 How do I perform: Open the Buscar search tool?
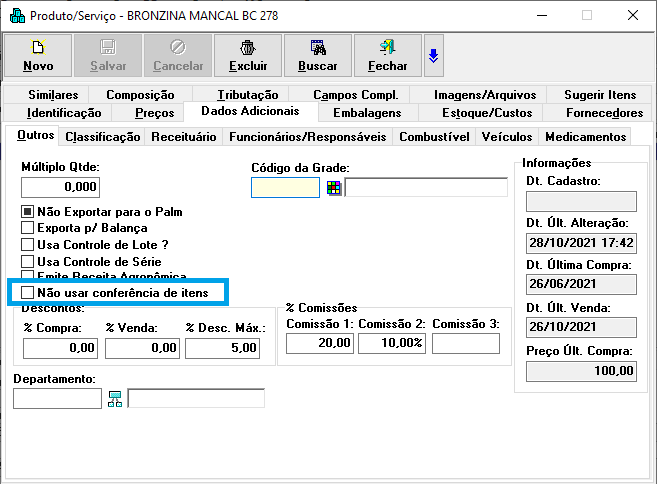(x=317, y=55)
